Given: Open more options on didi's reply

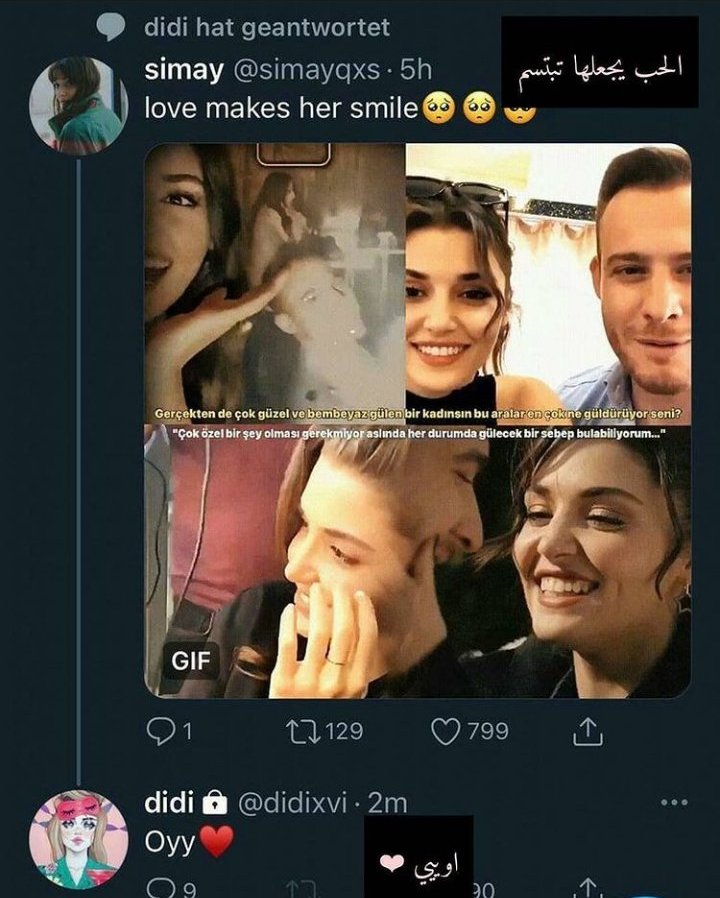Looking at the screenshot, I should [675, 802].
